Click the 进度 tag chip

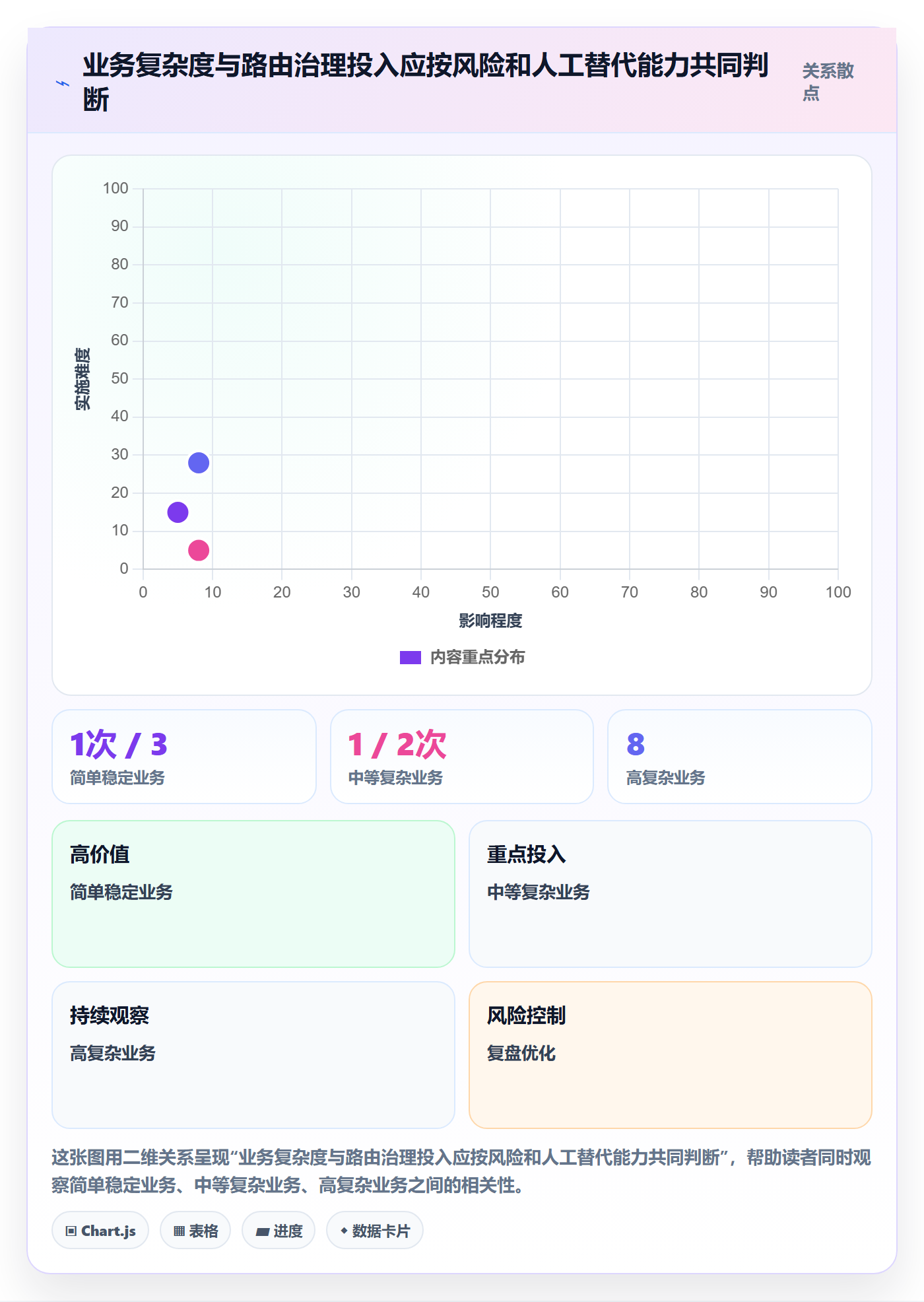[279, 1230]
